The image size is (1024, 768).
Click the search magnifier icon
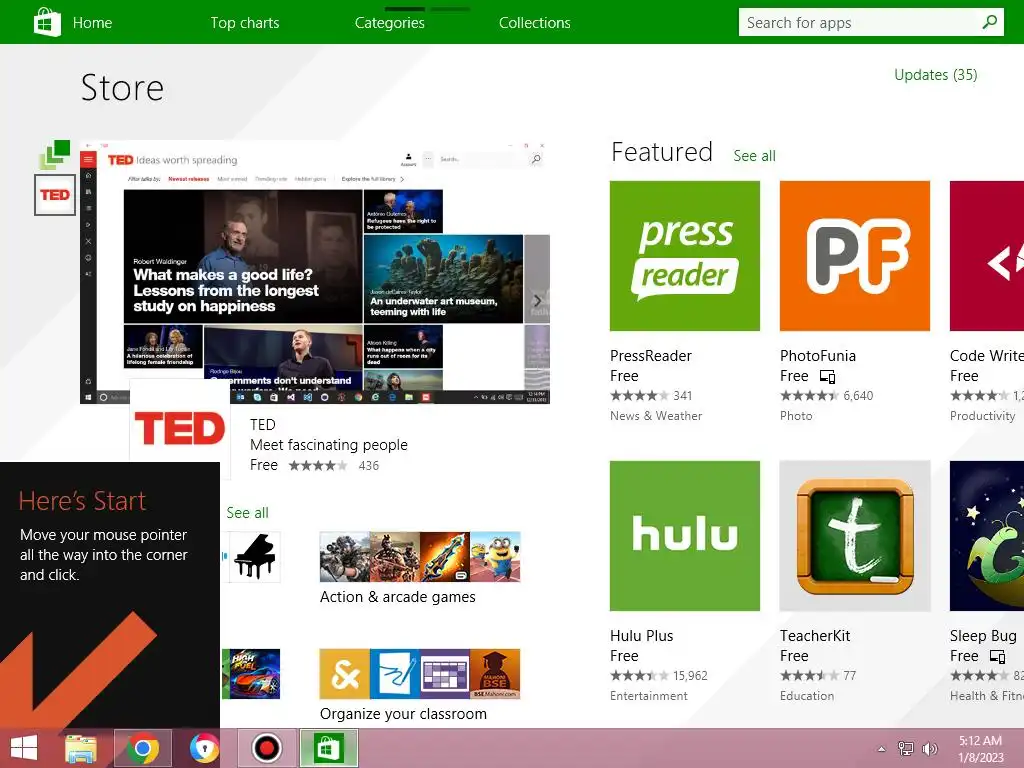[990, 22]
